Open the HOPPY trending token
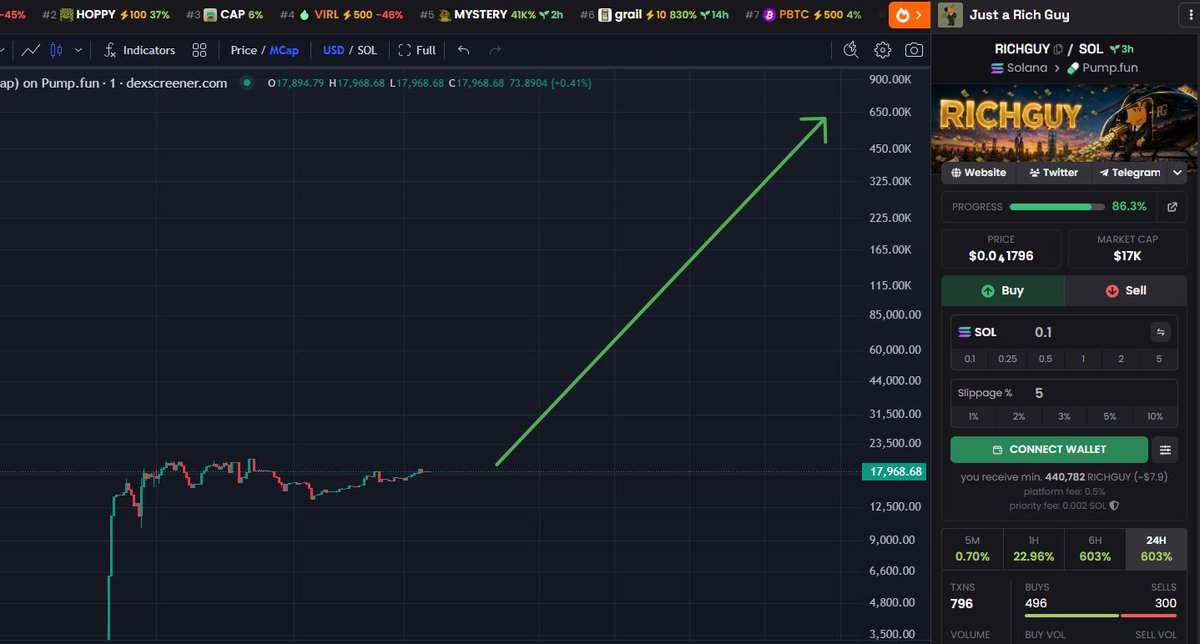The image size is (1200, 644). pos(106,15)
